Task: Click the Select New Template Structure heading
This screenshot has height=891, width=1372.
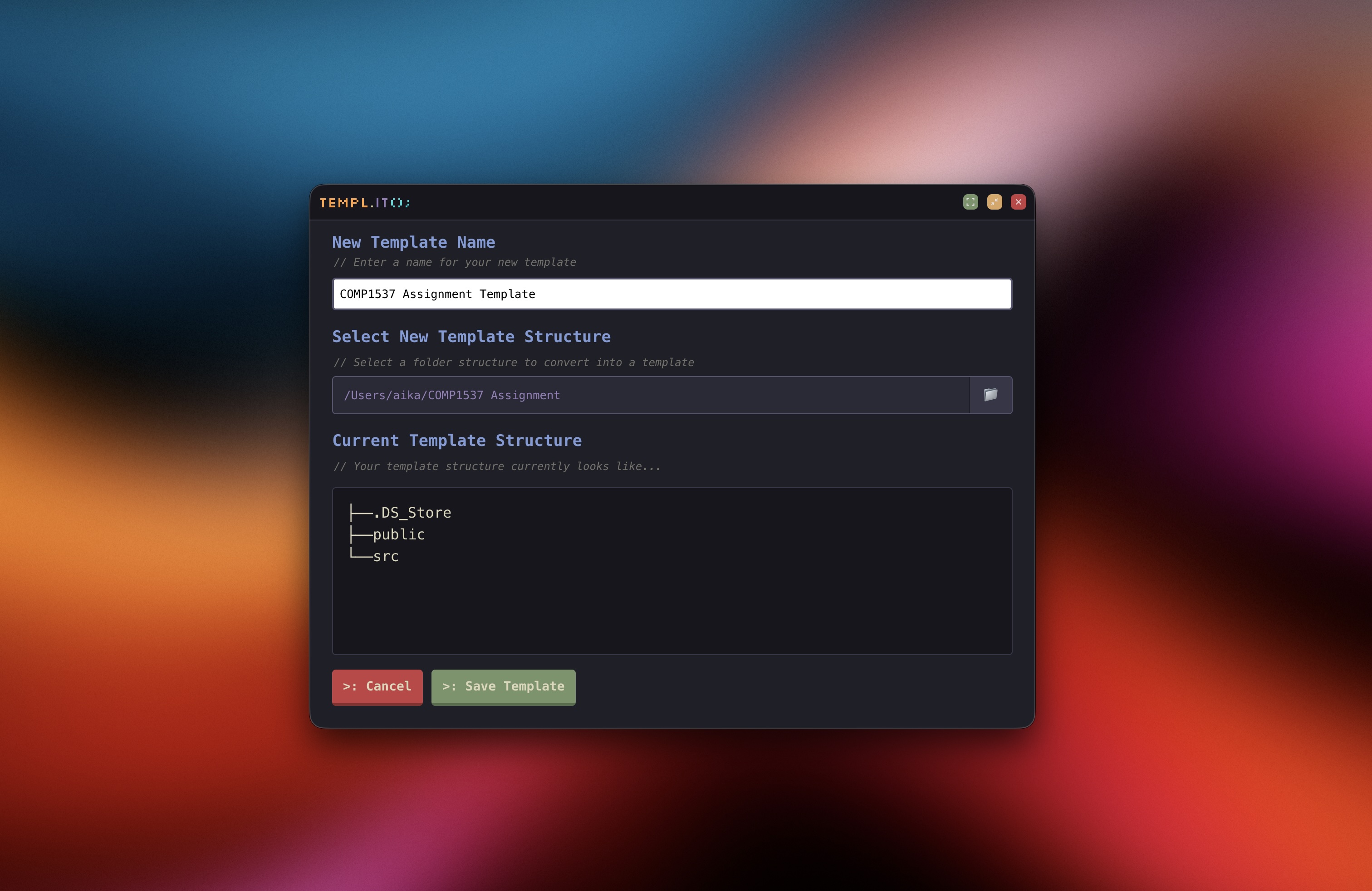Action: [x=471, y=337]
